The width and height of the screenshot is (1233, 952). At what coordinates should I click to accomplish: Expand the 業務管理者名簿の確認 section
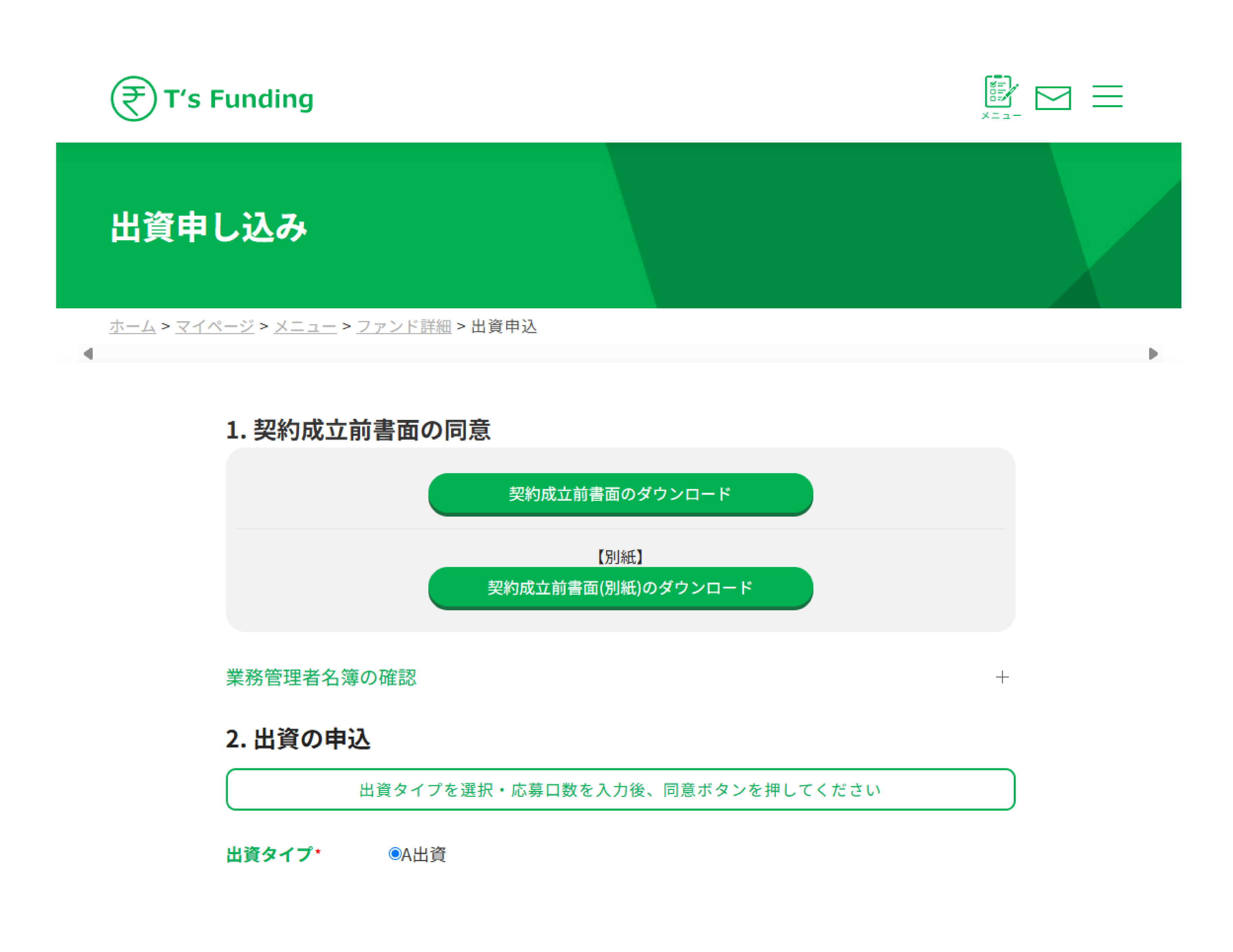(x=321, y=677)
